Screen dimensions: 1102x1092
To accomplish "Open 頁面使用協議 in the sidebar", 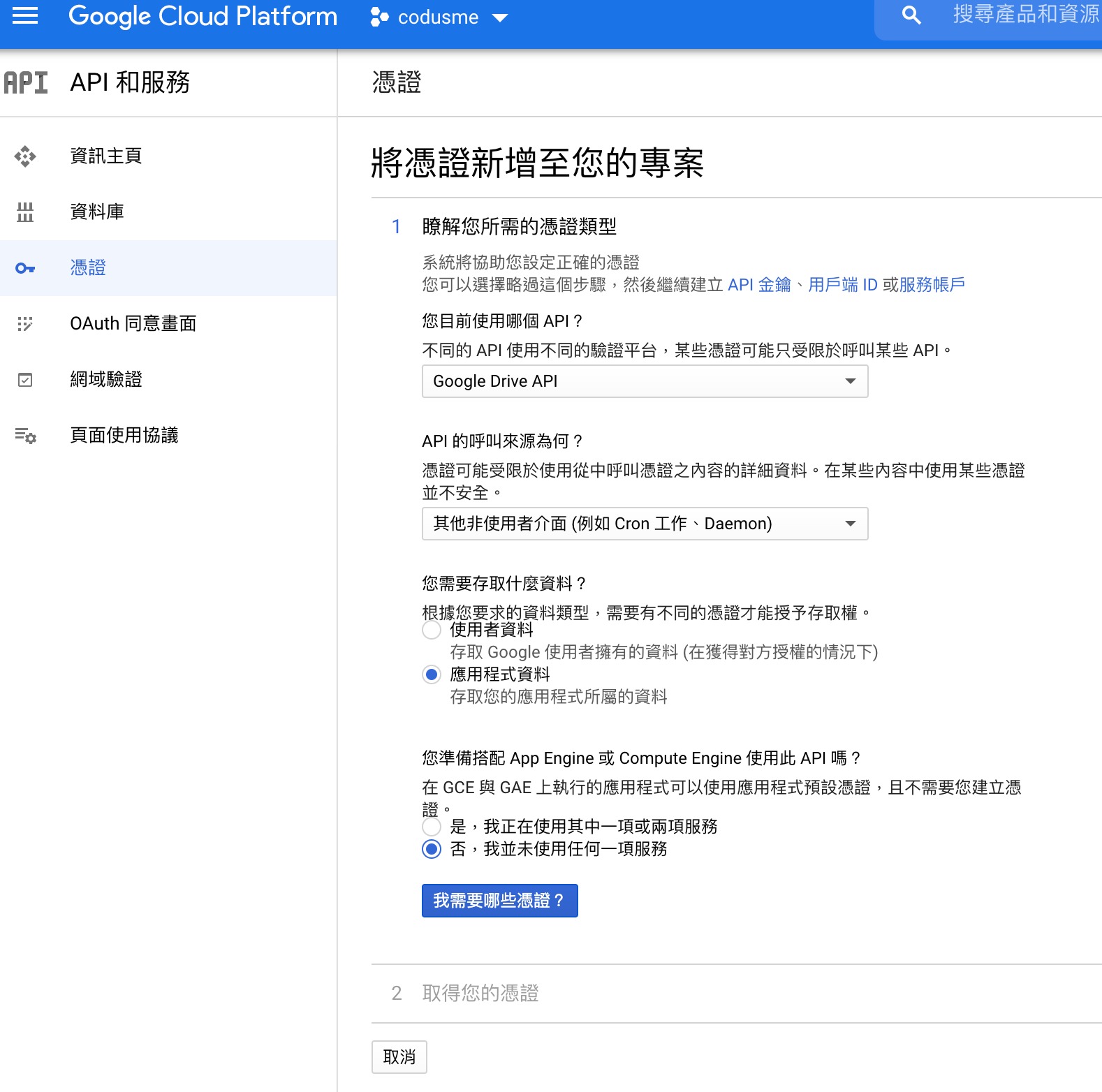I will [x=168, y=436].
